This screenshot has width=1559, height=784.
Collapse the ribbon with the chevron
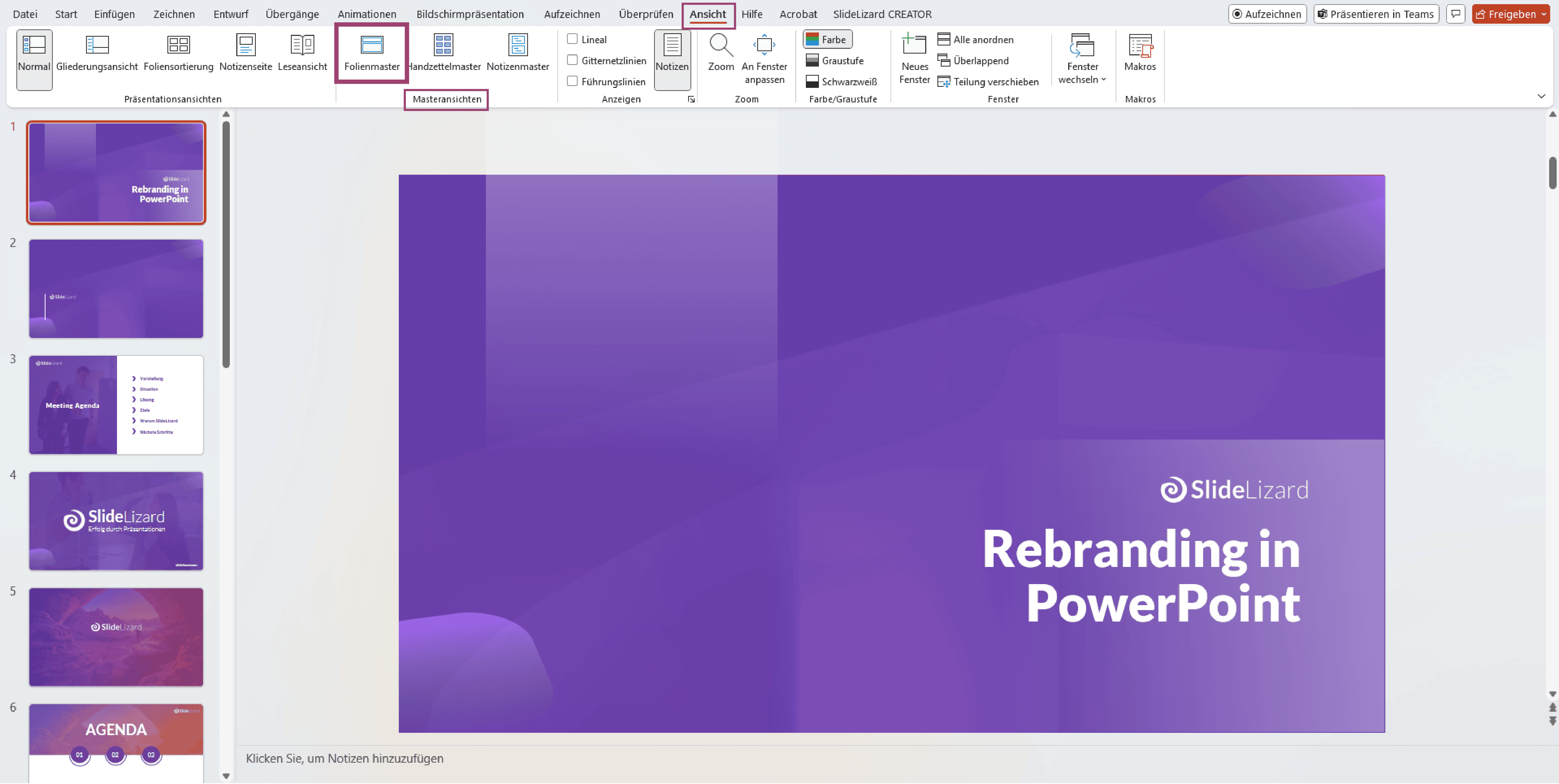[1541, 96]
